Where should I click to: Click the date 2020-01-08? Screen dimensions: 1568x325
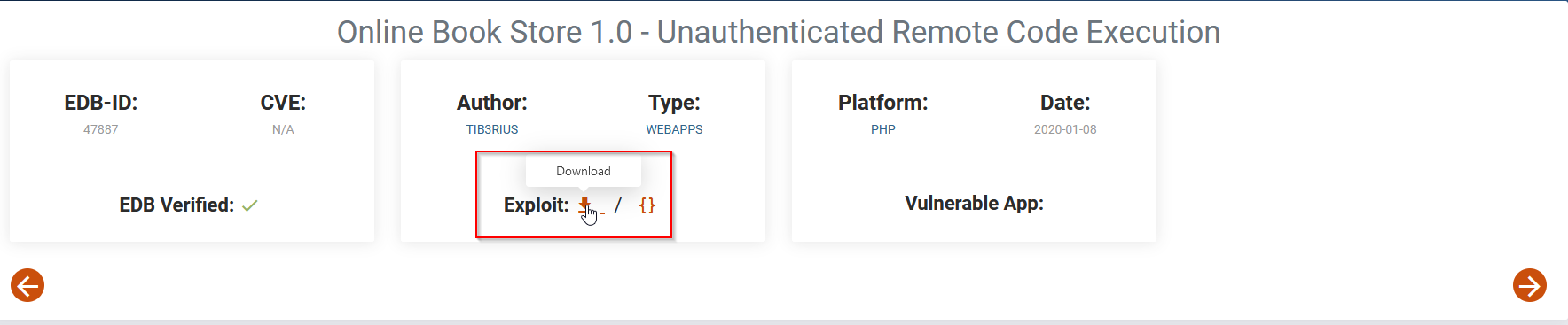pyautogui.click(x=1065, y=129)
